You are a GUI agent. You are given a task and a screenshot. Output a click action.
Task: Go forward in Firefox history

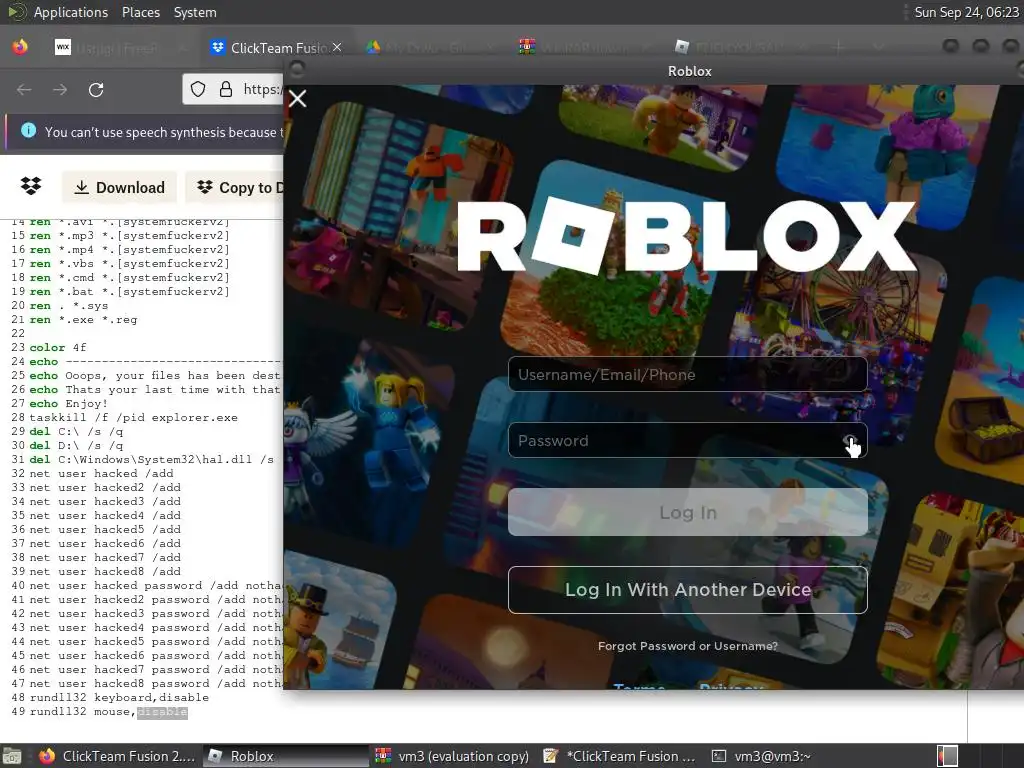pyautogui.click(x=60, y=89)
